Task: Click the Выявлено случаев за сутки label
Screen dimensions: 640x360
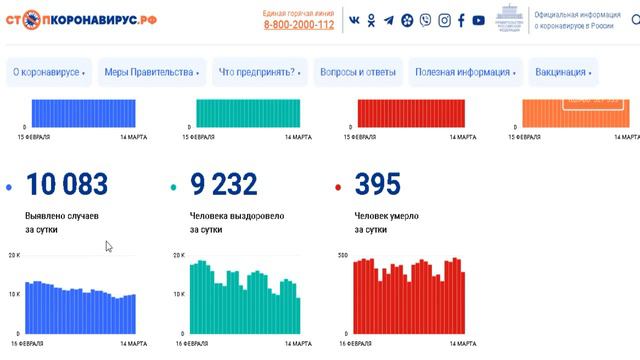Action: click(62, 222)
